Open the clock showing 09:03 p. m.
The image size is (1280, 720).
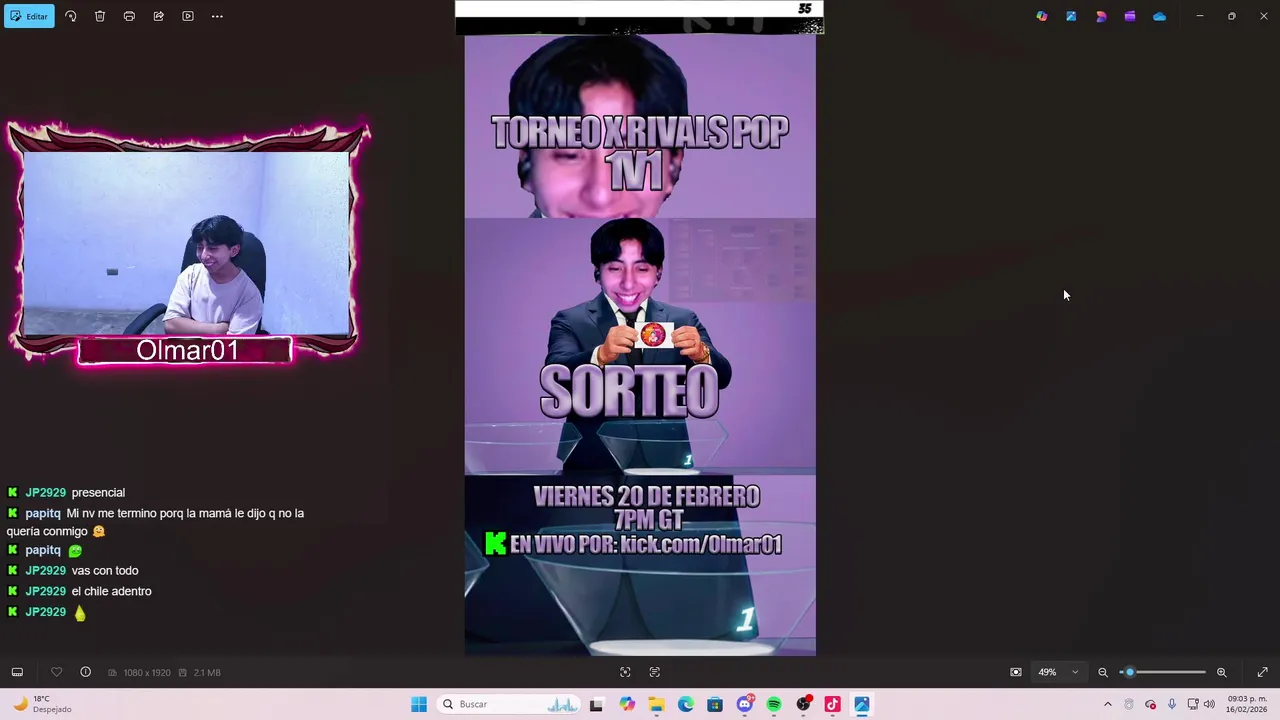pos(1247,704)
